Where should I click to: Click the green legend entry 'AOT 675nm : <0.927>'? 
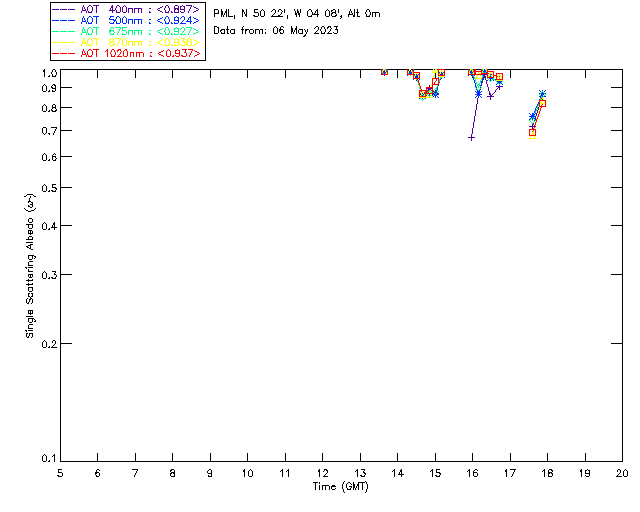[140, 31]
